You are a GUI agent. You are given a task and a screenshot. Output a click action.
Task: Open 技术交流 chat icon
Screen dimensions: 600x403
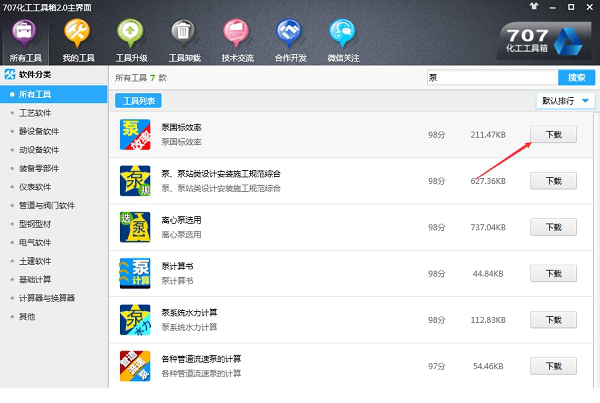pyautogui.click(x=236, y=39)
